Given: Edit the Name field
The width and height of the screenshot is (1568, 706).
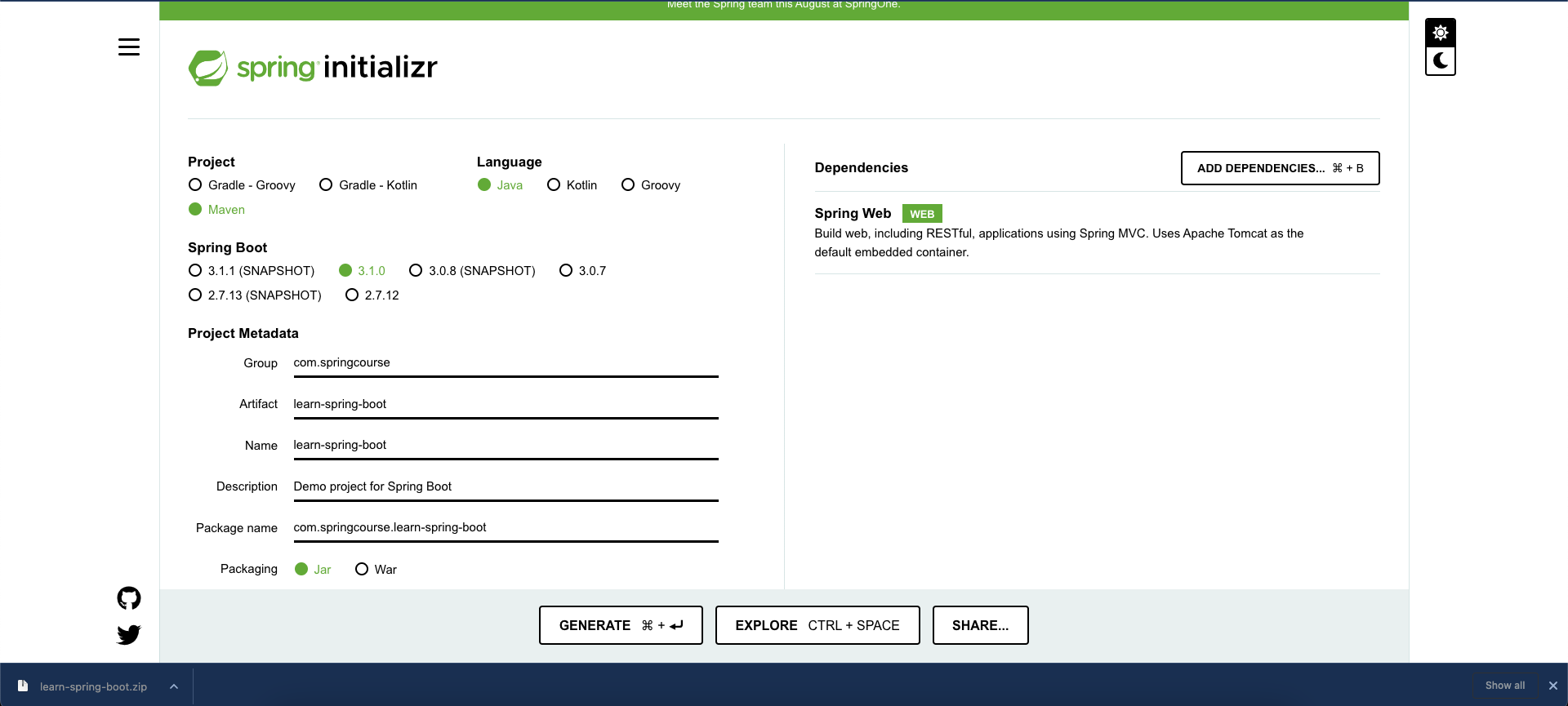Looking at the screenshot, I should [x=506, y=446].
